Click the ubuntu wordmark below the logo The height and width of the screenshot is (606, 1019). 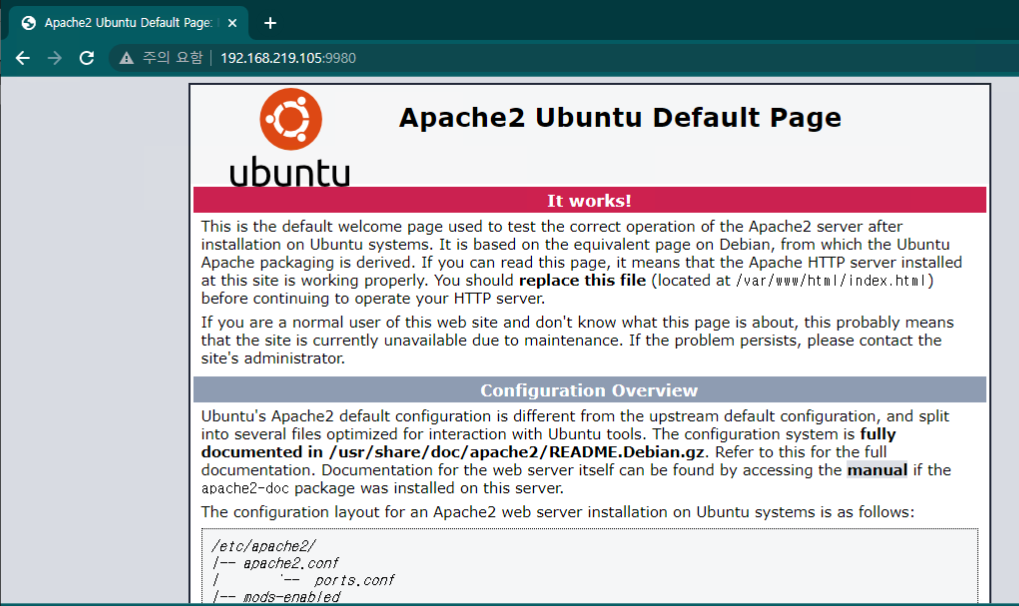click(x=290, y=172)
